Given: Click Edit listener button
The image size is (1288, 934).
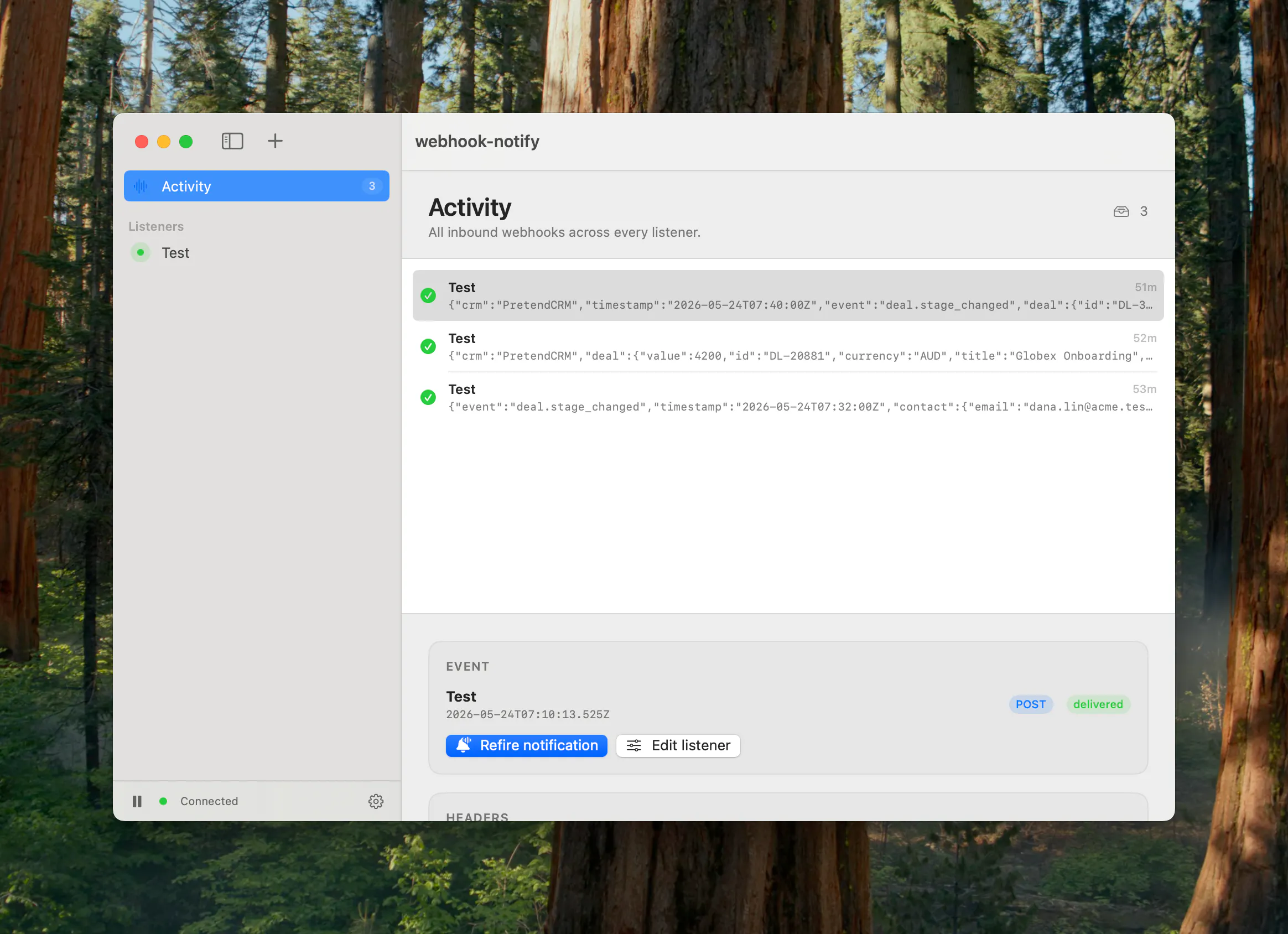Looking at the screenshot, I should 678,745.
